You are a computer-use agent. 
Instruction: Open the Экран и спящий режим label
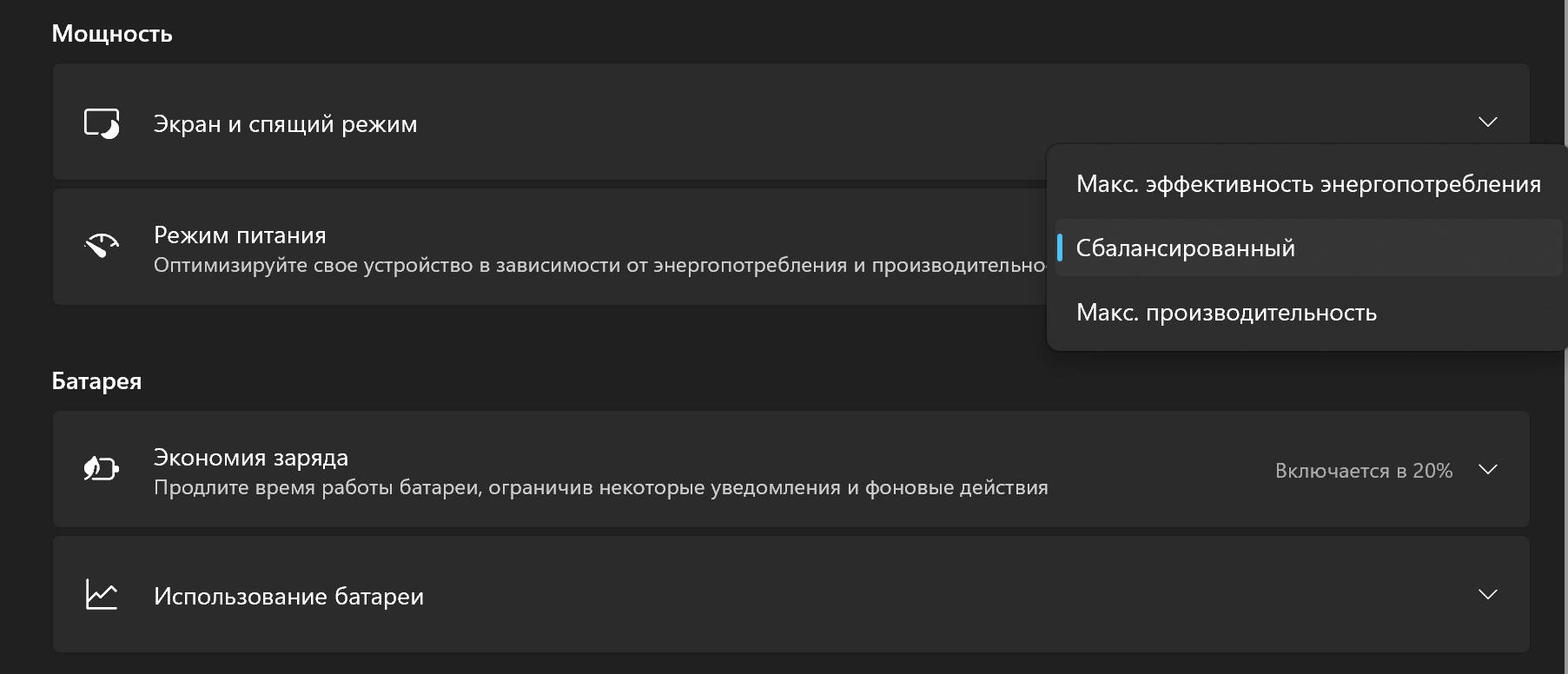[x=285, y=124]
